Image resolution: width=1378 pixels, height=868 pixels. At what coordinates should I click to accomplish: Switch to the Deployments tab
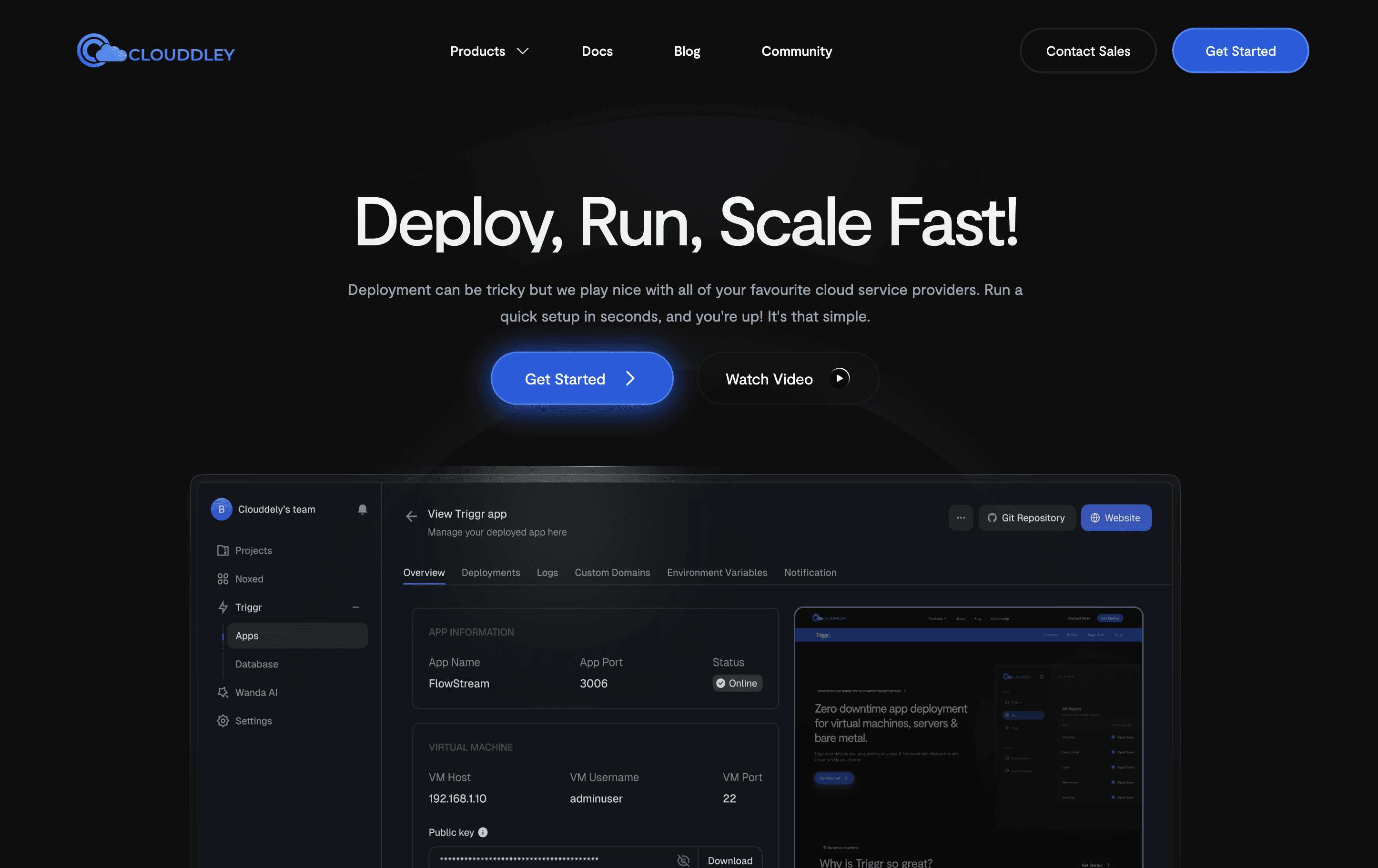tap(490, 573)
